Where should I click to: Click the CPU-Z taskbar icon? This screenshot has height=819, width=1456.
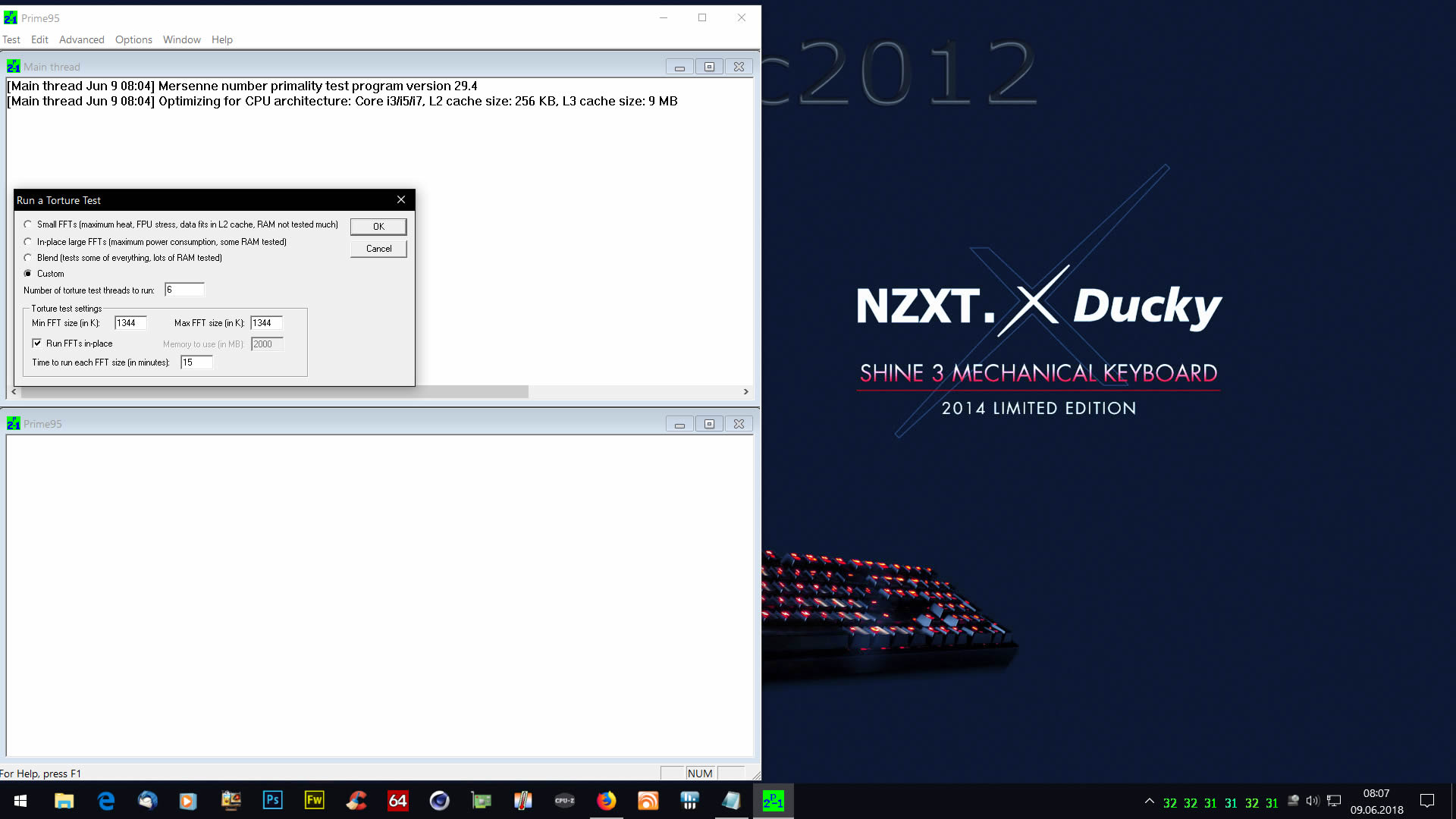(x=564, y=801)
